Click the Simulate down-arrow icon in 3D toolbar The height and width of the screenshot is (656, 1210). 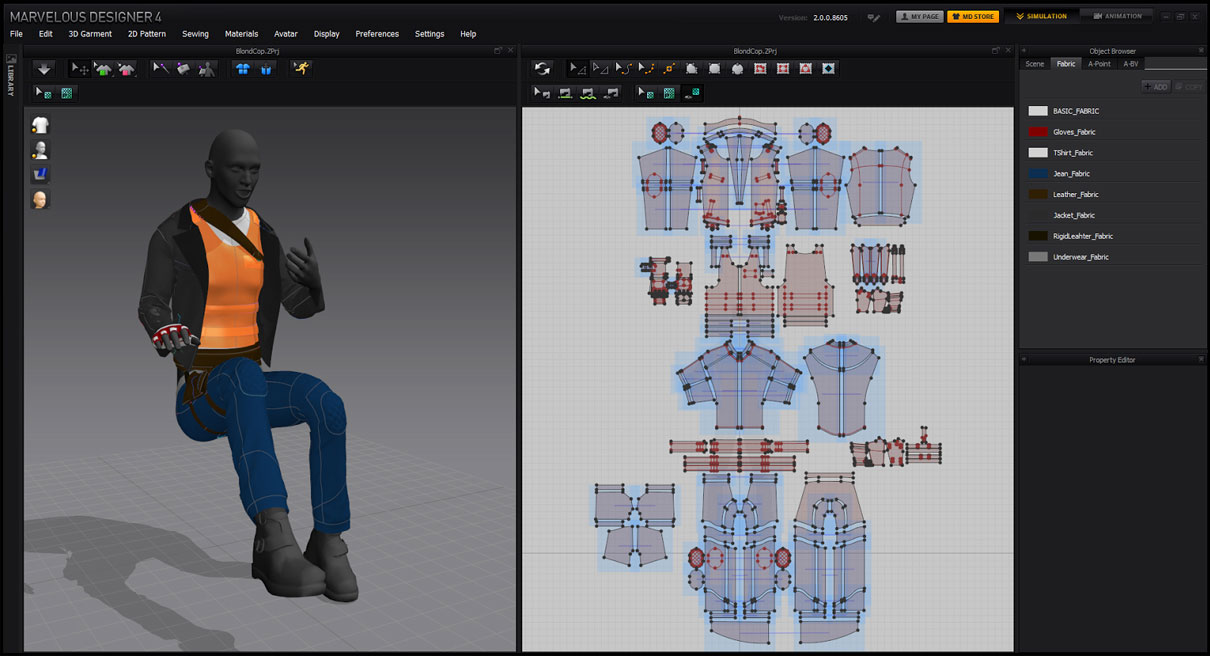(x=44, y=69)
